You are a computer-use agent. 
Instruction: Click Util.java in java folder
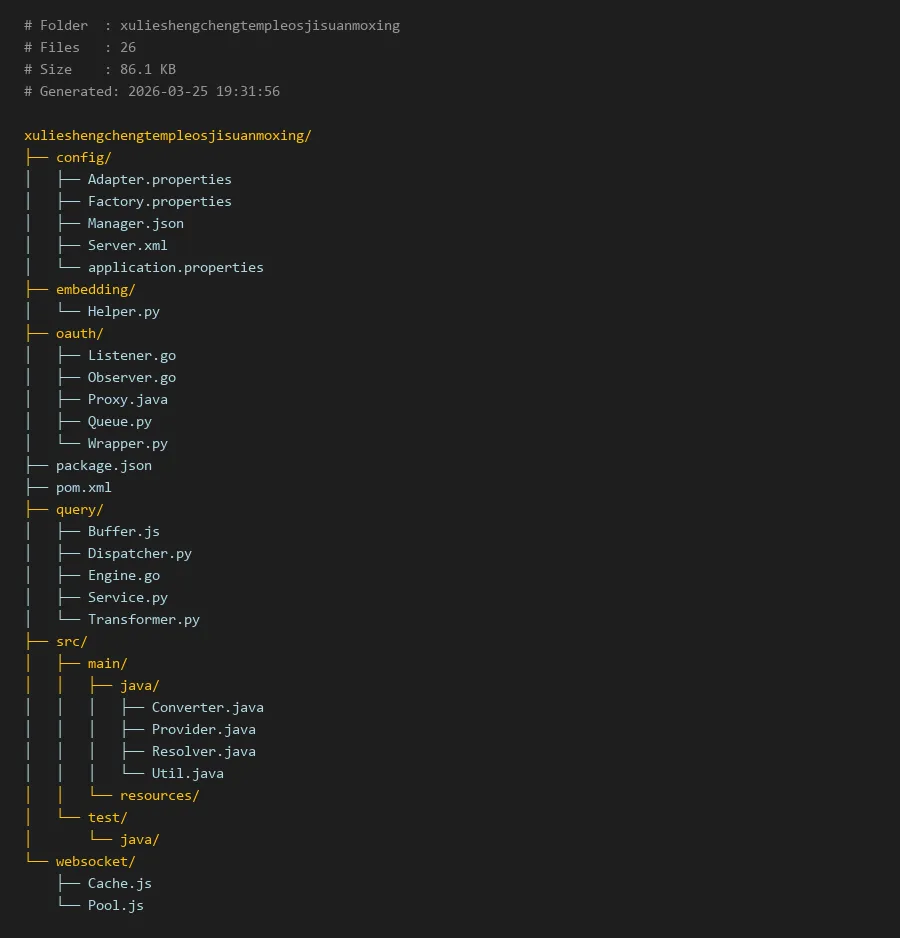tap(187, 773)
